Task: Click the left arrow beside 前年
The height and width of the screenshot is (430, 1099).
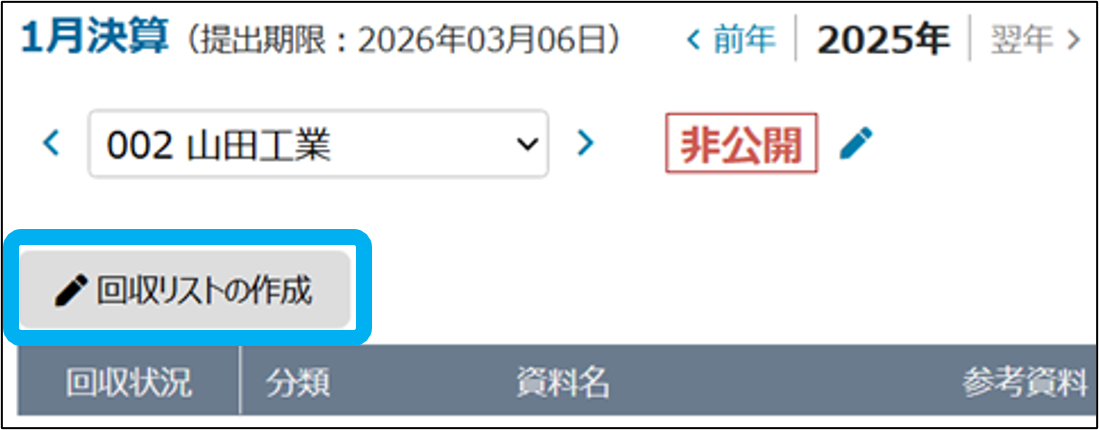Action: [694, 40]
